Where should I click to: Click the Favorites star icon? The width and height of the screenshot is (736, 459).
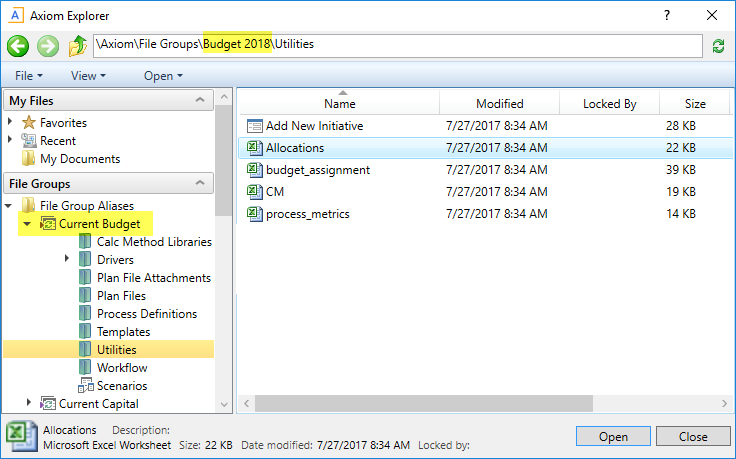pyautogui.click(x=29, y=123)
